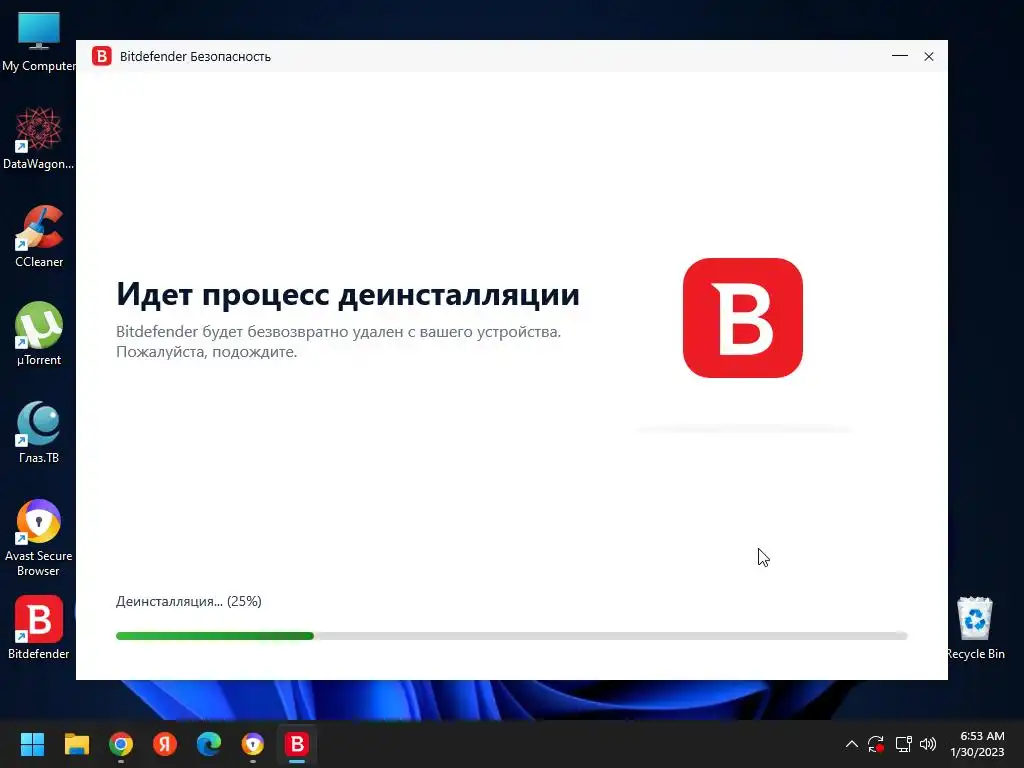The height and width of the screenshot is (768, 1024).
Task: Click the 'Bitdefender Безопасность' window title
Action: coord(195,57)
